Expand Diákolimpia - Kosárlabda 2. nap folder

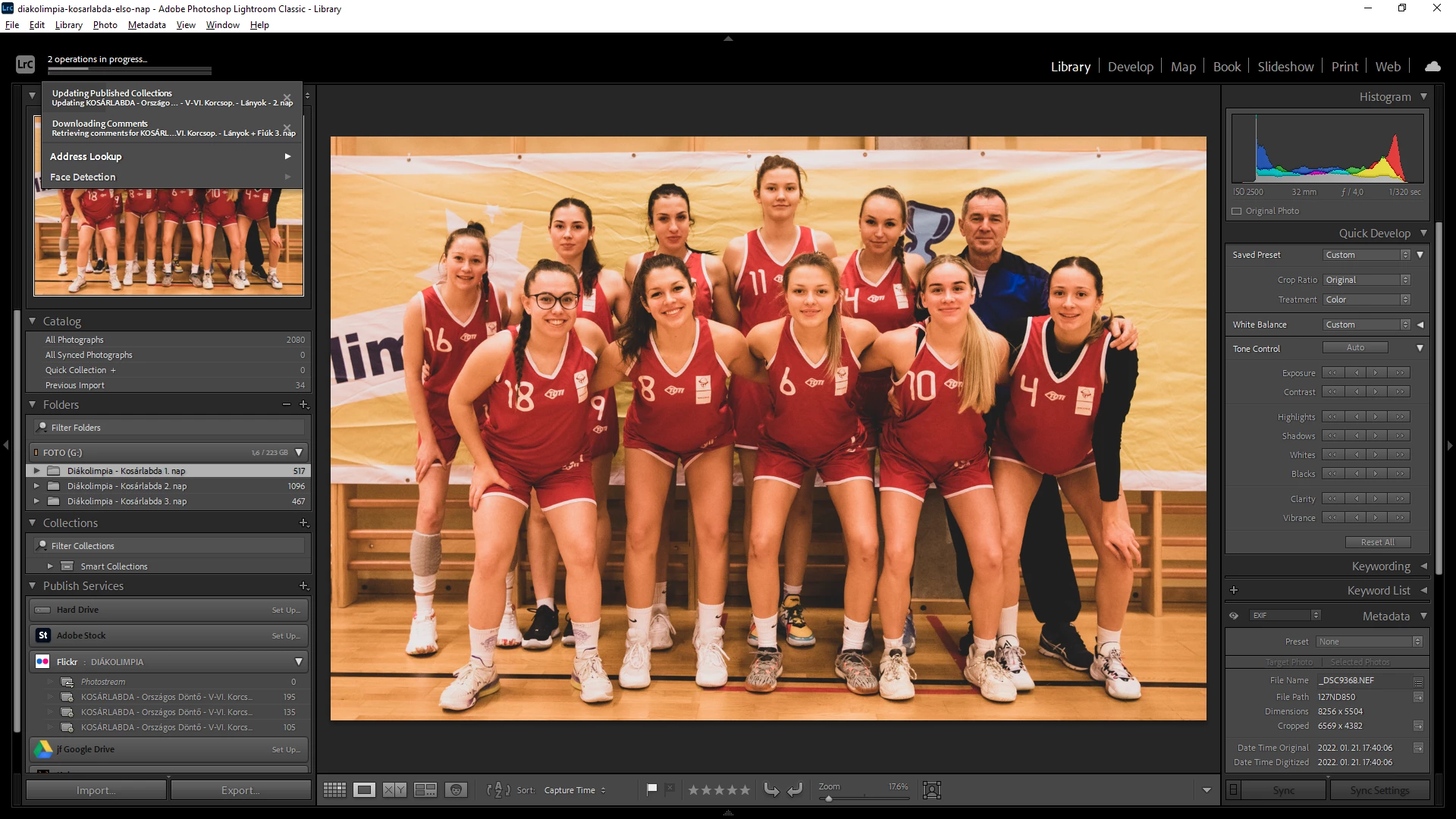[x=36, y=486]
